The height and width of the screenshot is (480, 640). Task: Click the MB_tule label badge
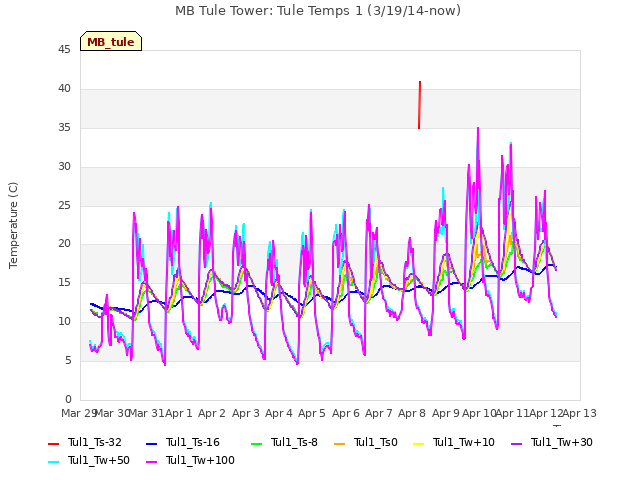click(x=111, y=41)
